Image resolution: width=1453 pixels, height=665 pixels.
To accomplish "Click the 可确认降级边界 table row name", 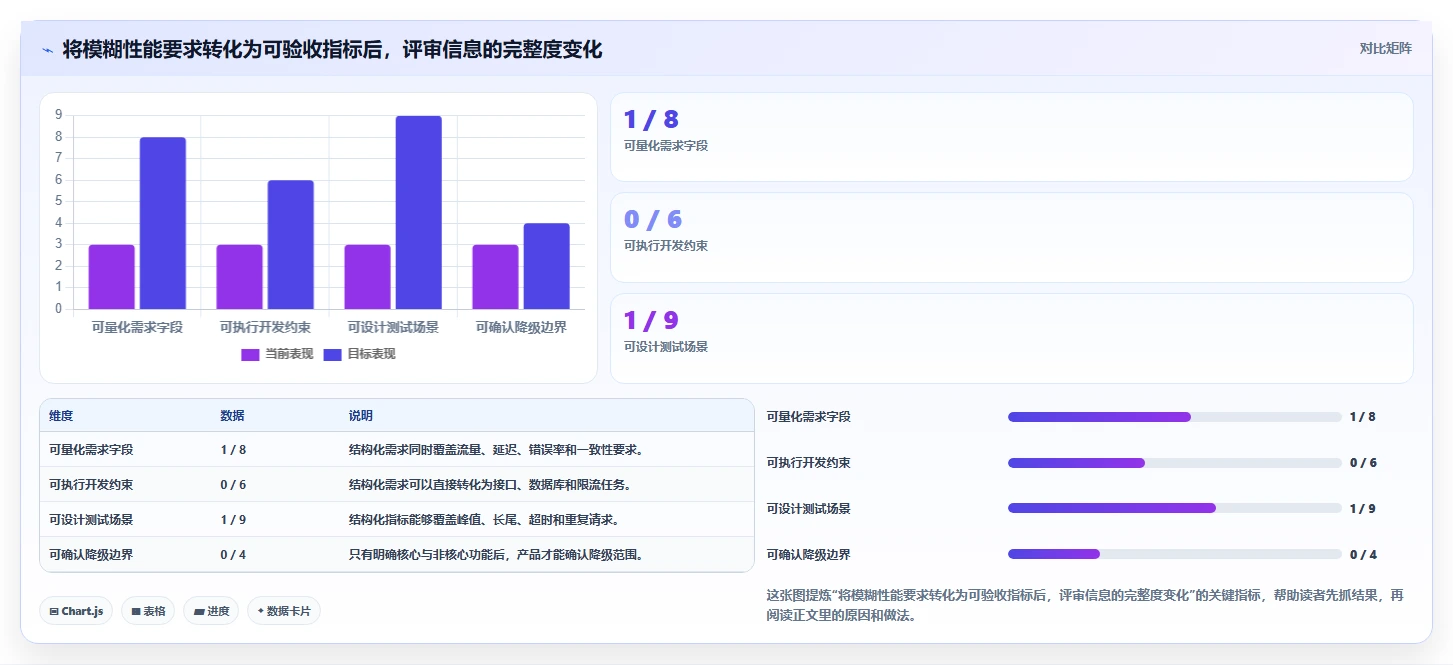I will (91, 555).
